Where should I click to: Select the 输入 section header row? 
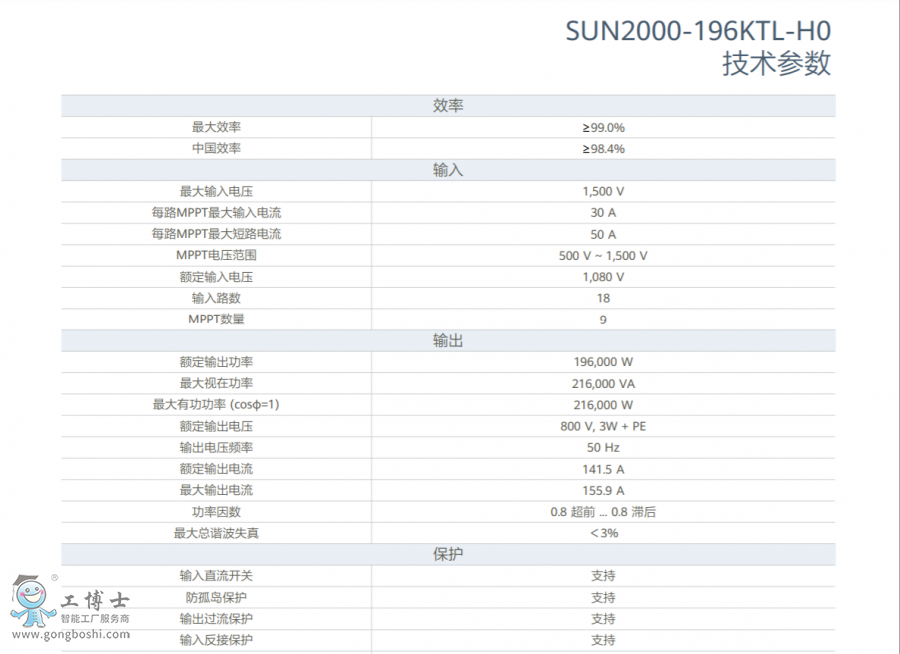tap(448, 170)
